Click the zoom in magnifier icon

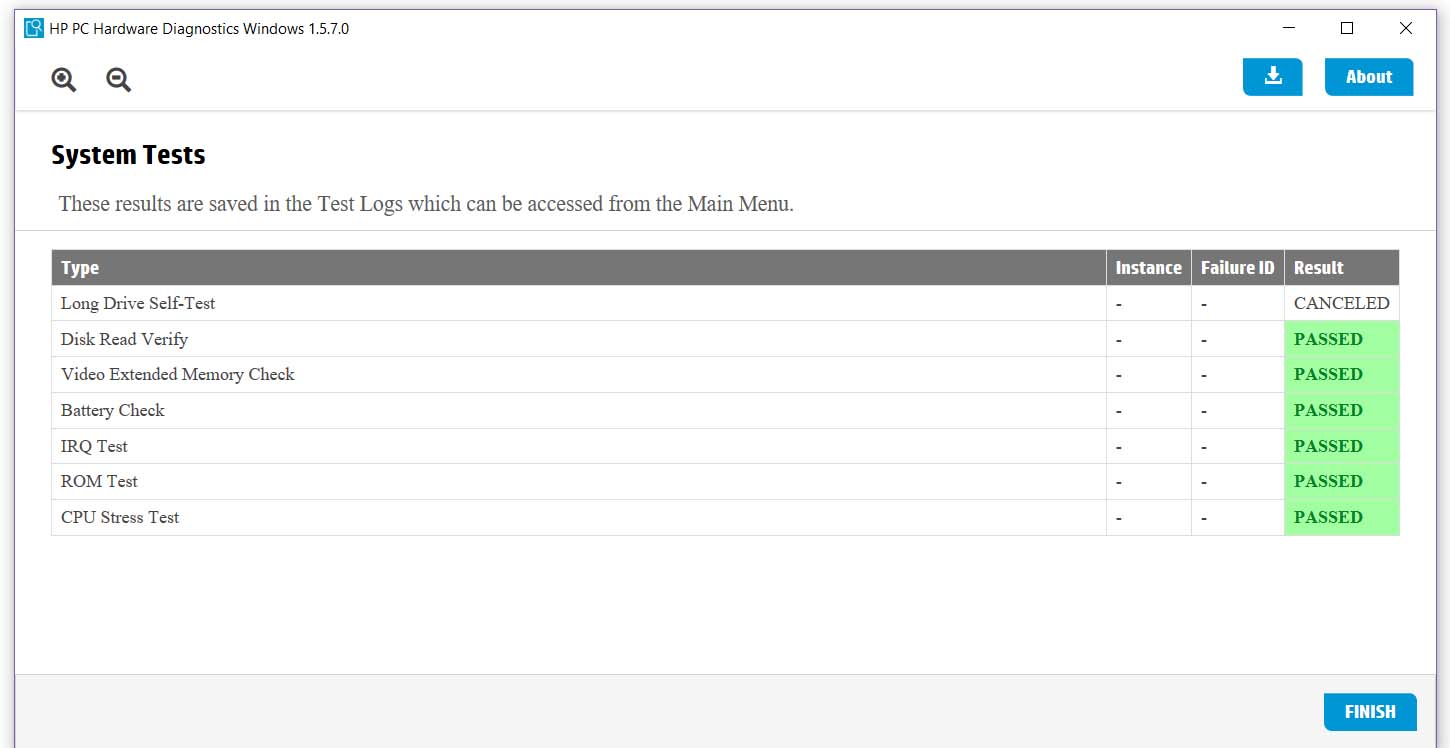click(x=64, y=80)
